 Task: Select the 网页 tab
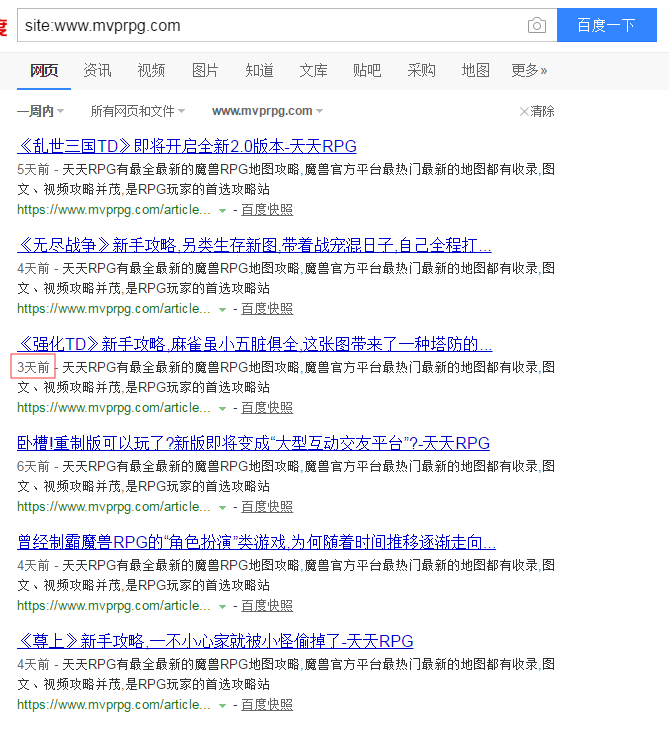click(x=44, y=71)
